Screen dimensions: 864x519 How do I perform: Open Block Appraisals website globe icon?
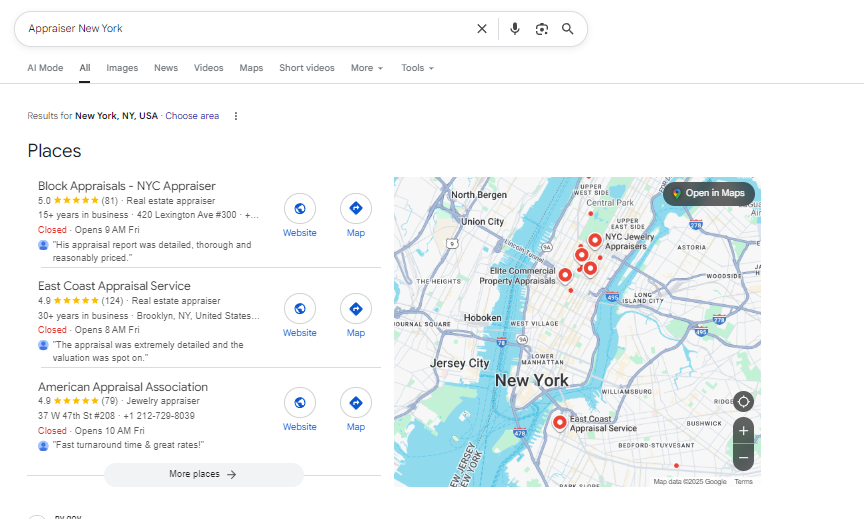(x=299, y=209)
